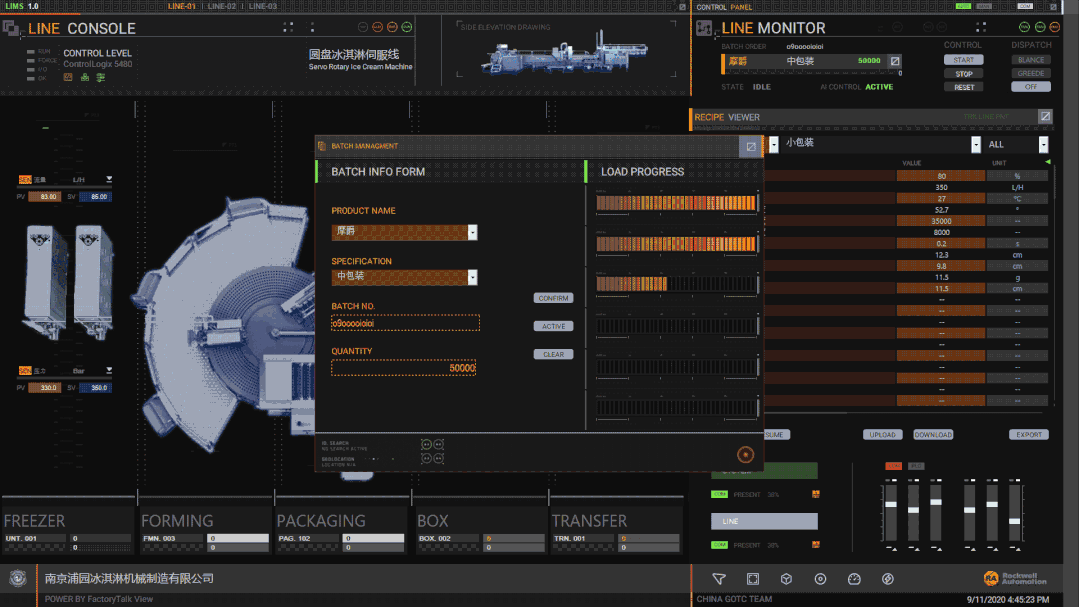Image resolution: width=1079 pixels, height=607 pixels.
Task: Switch to the LINE-02 tab
Action: point(222,6)
